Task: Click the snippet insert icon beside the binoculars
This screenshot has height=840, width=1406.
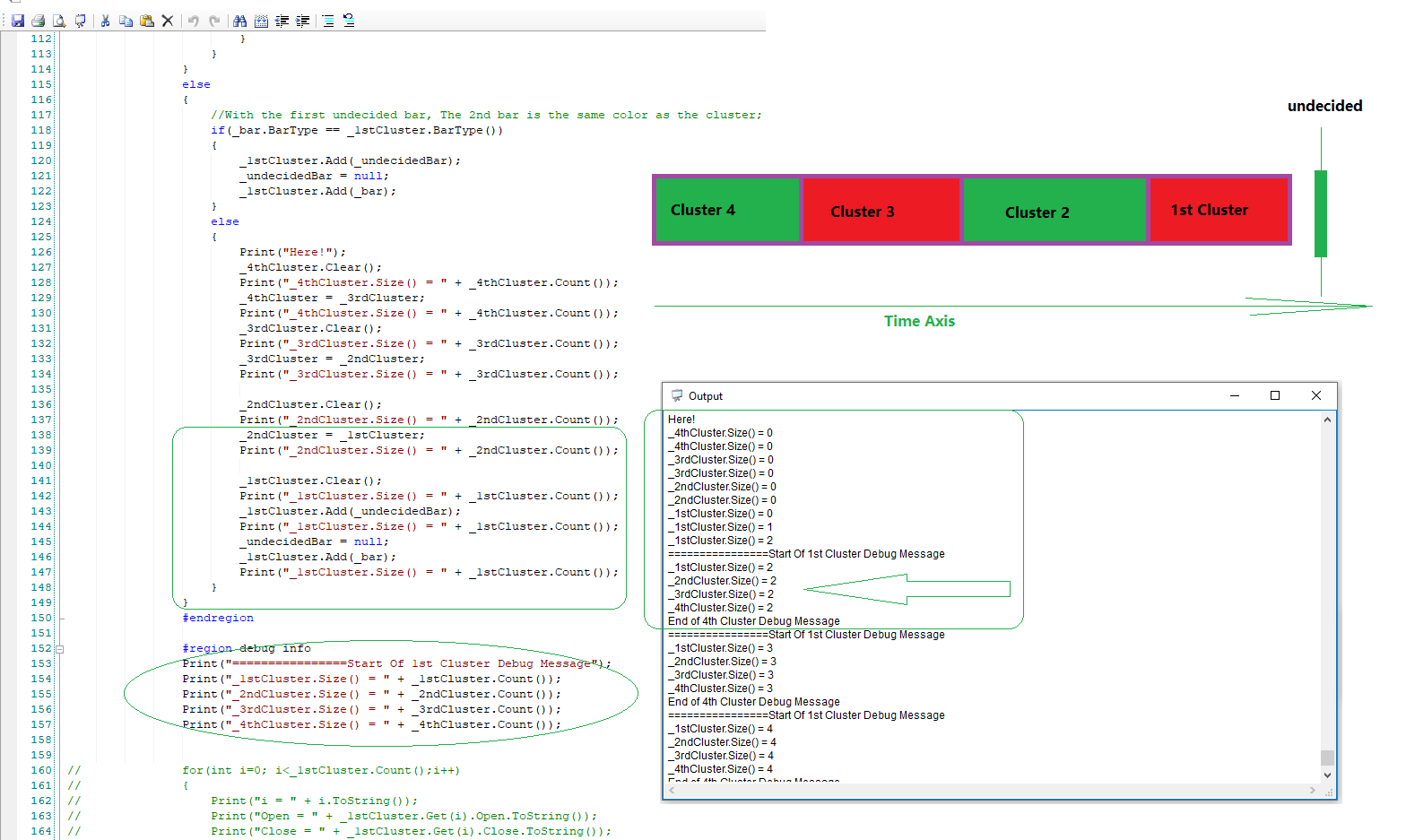Action: coord(261,21)
